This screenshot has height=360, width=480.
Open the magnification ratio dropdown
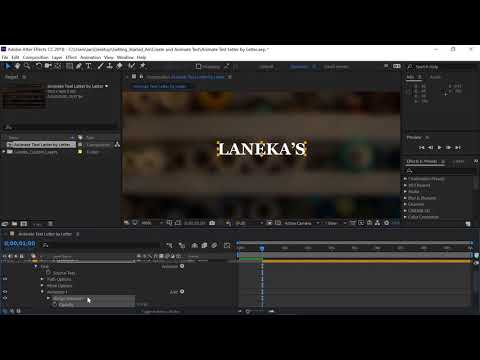tap(152, 223)
